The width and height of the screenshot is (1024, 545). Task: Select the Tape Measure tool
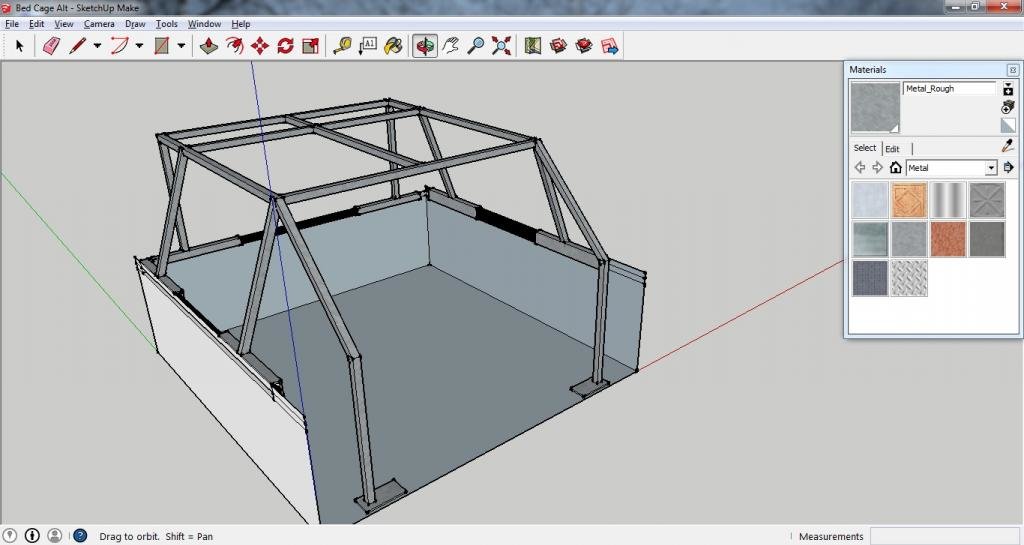[x=342, y=46]
